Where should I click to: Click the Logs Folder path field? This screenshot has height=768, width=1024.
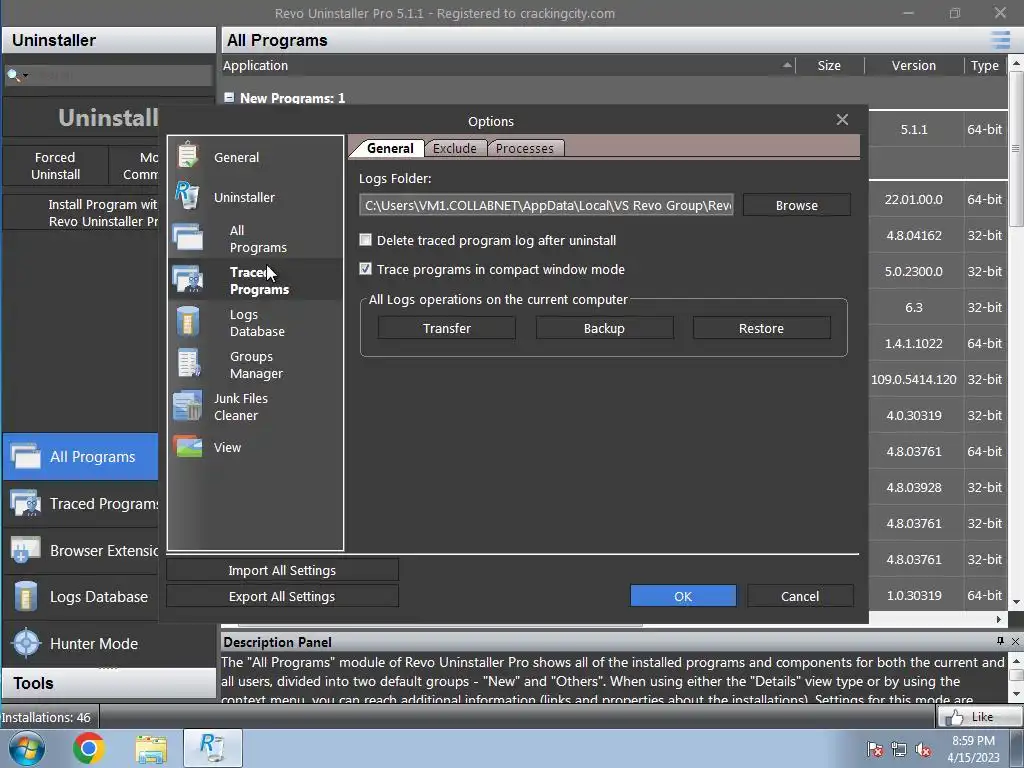pos(546,205)
